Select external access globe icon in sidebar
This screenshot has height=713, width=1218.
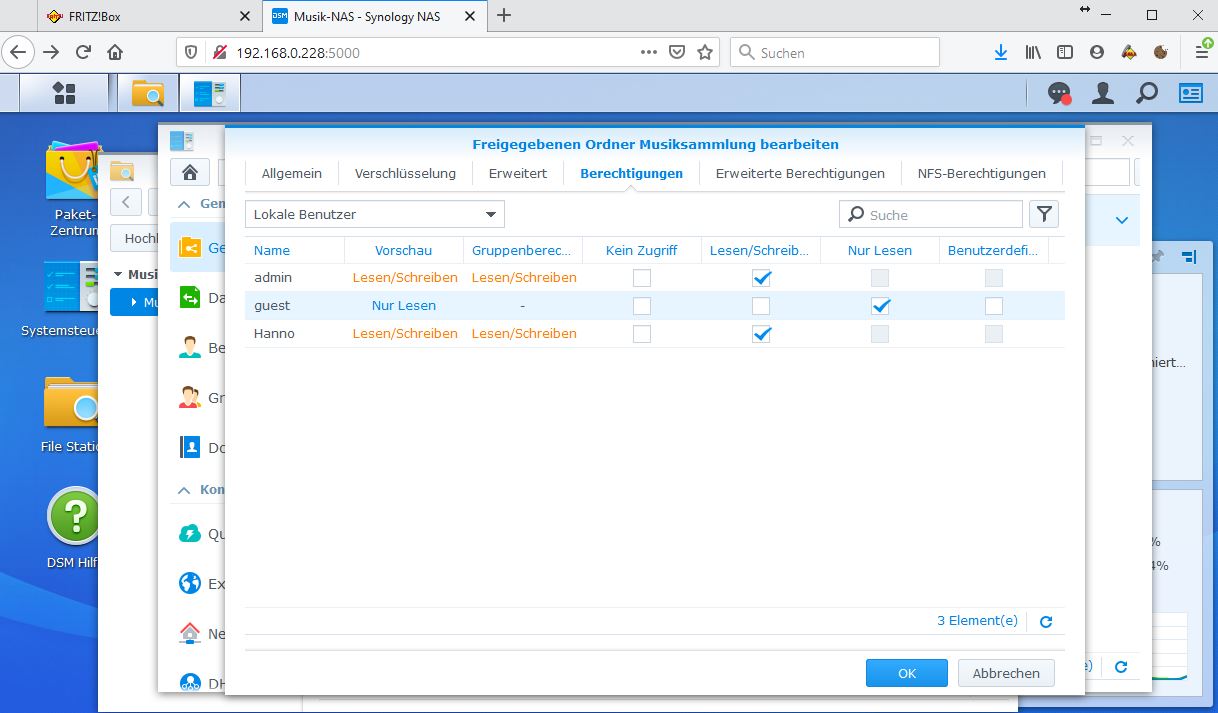pyautogui.click(x=190, y=583)
